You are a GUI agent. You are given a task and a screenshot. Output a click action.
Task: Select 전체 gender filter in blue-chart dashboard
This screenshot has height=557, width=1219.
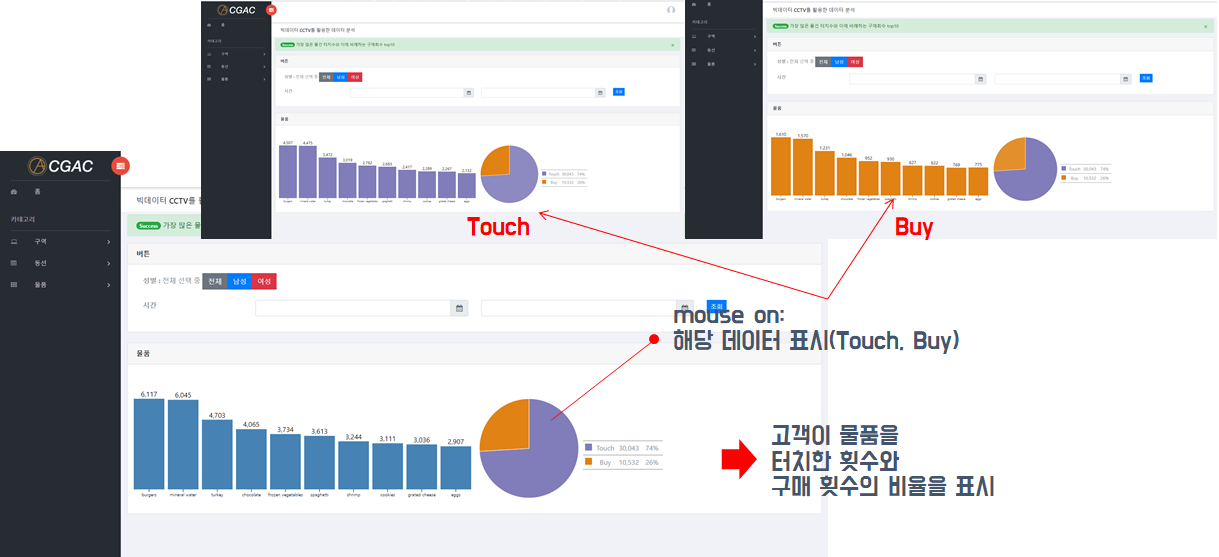point(215,282)
